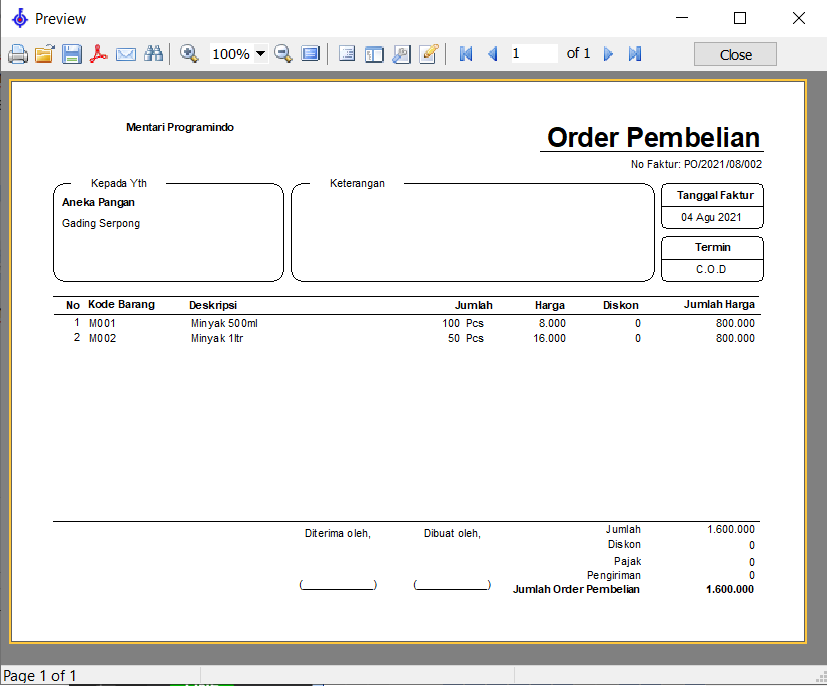Open Find with the binoculars icon
The width and height of the screenshot is (827, 686).
click(153, 54)
